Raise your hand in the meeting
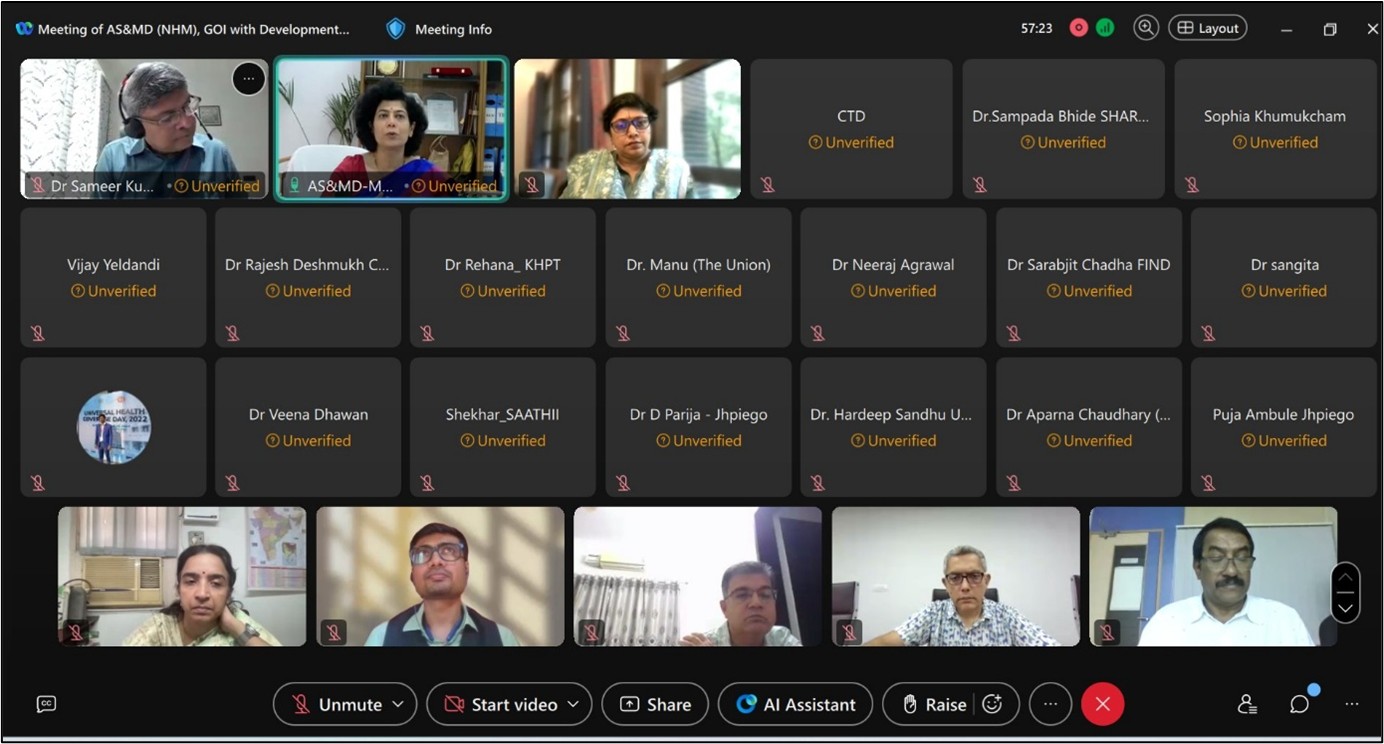The height and width of the screenshot is (744, 1384). tap(934, 704)
